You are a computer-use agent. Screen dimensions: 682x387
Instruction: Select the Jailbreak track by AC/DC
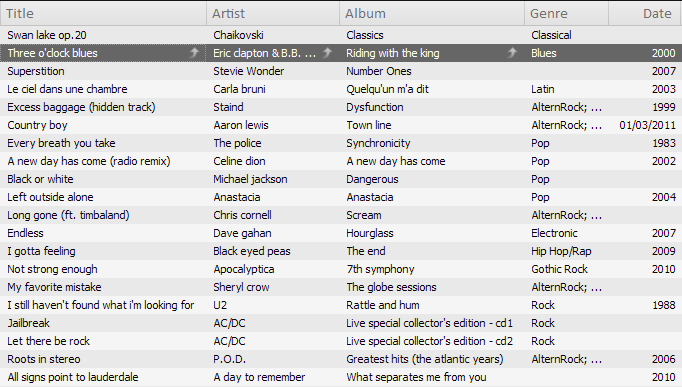coord(341,323)
